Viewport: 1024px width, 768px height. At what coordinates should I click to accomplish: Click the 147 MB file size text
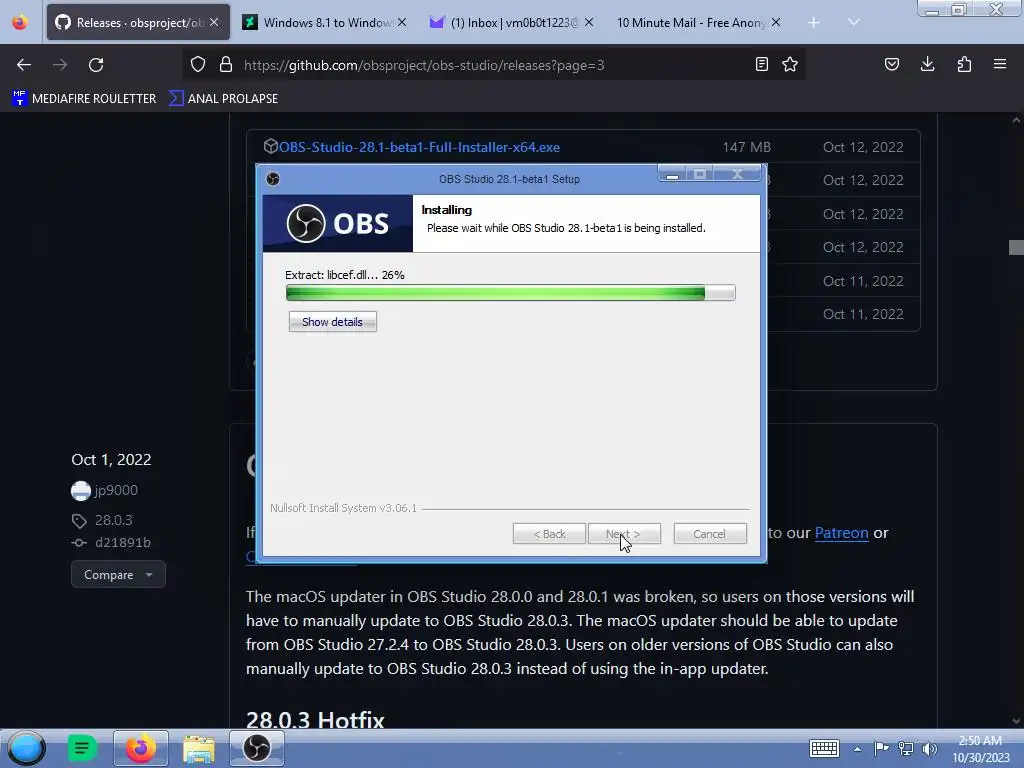[746, 148]
